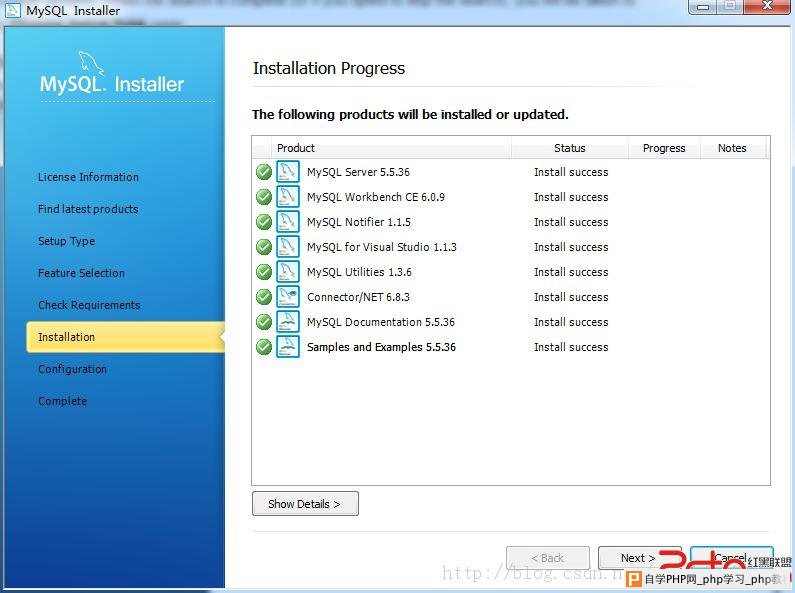Click Install success status for MySQL Workbench CE
795x593 pixels.
coord(571,197)
